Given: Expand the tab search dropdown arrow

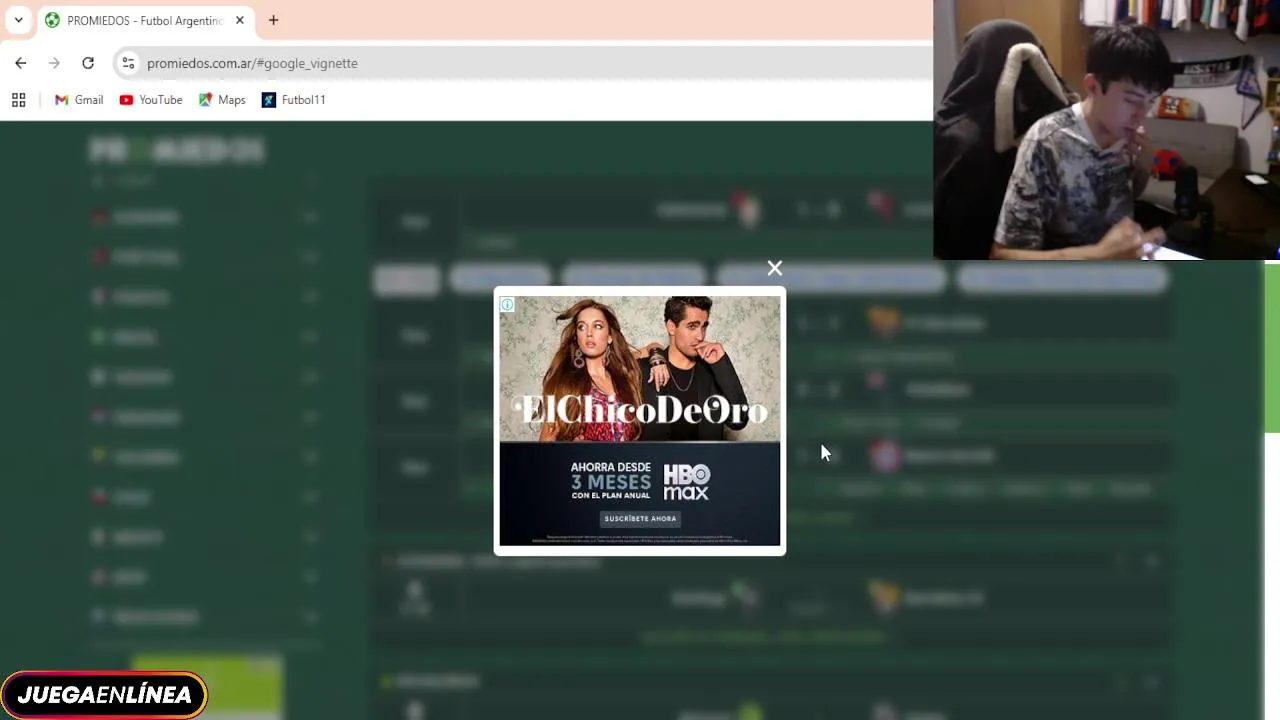Looking at the screenshot, I should pos(18,20).
